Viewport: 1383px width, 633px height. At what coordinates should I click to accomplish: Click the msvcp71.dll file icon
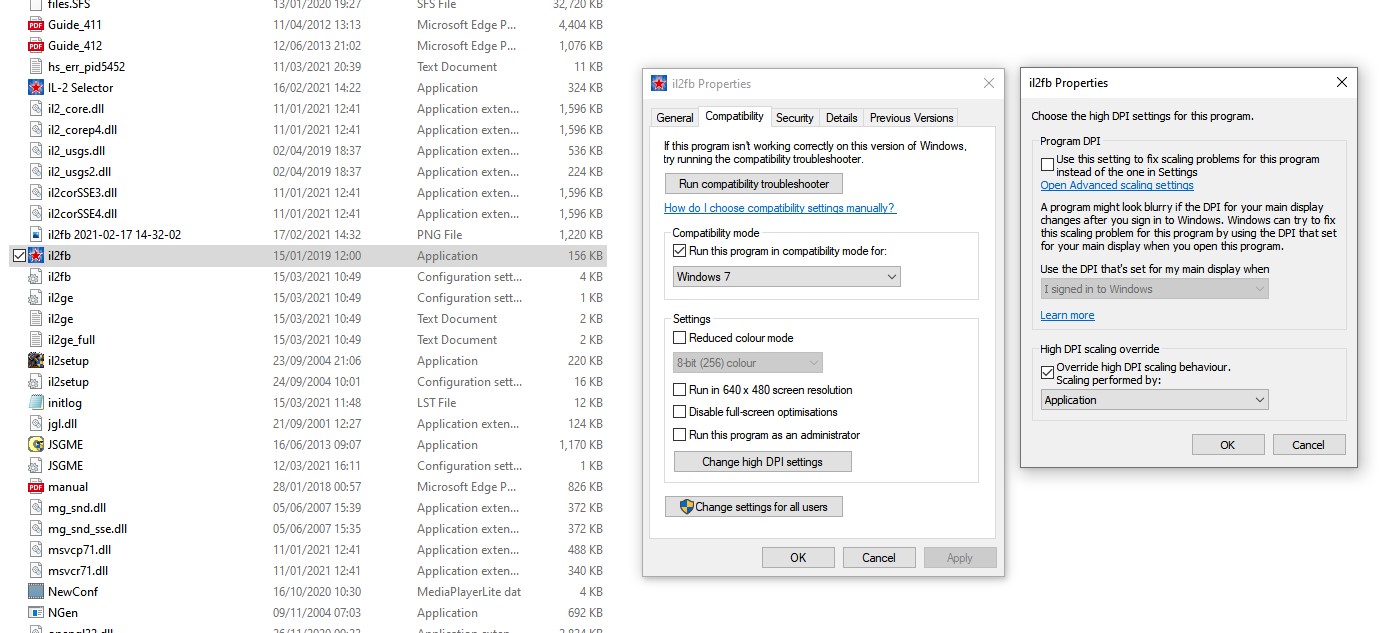click(x=36, y=549)
